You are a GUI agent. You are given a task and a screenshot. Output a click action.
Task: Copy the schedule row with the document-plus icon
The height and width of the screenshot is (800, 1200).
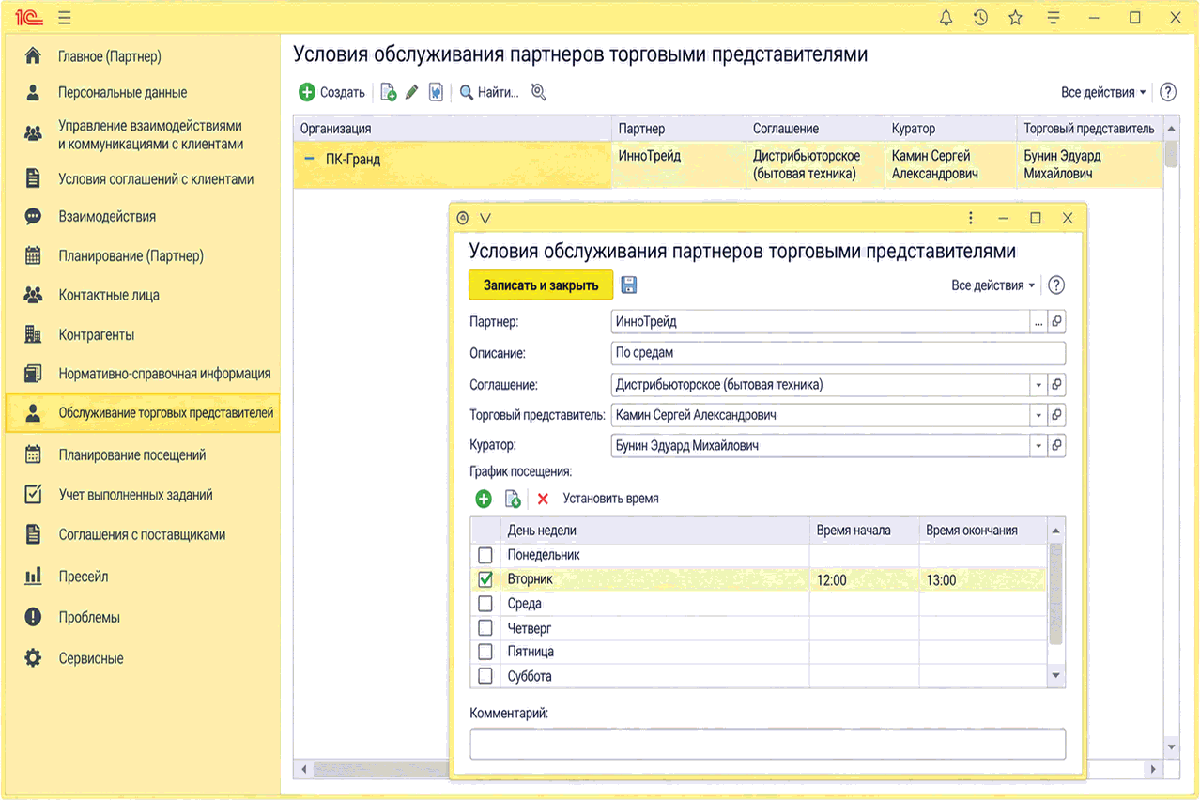pos(513,498)
